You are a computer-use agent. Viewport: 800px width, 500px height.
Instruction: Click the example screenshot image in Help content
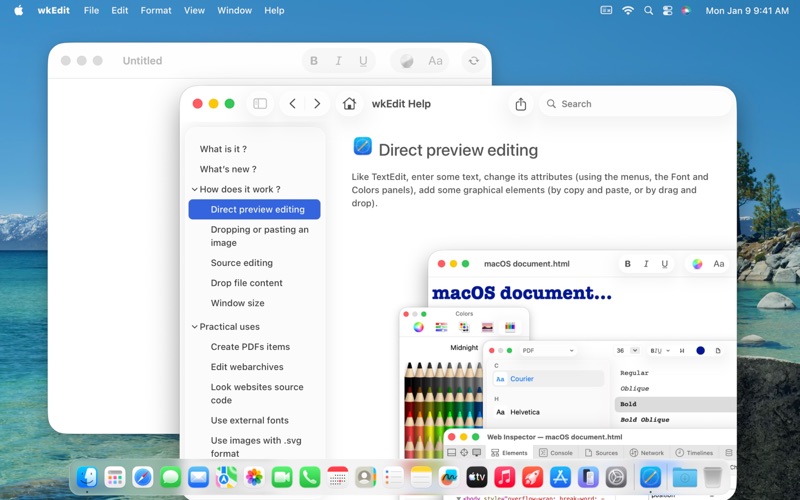tap(567, 375)
